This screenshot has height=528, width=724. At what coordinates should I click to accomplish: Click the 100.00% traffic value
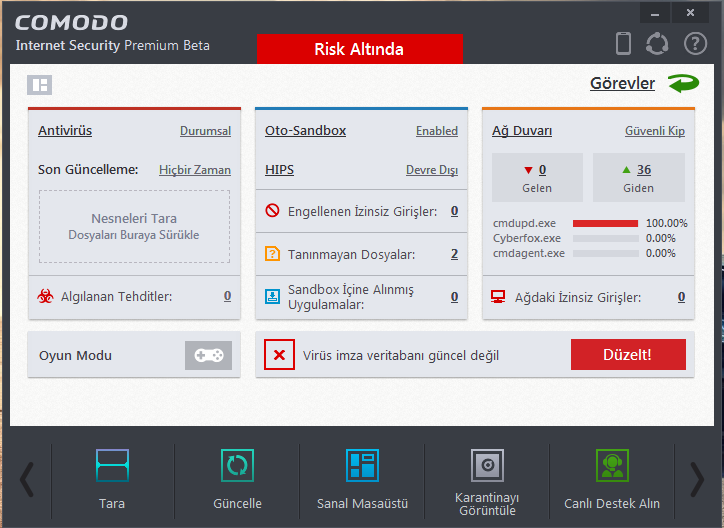[666, 223]
